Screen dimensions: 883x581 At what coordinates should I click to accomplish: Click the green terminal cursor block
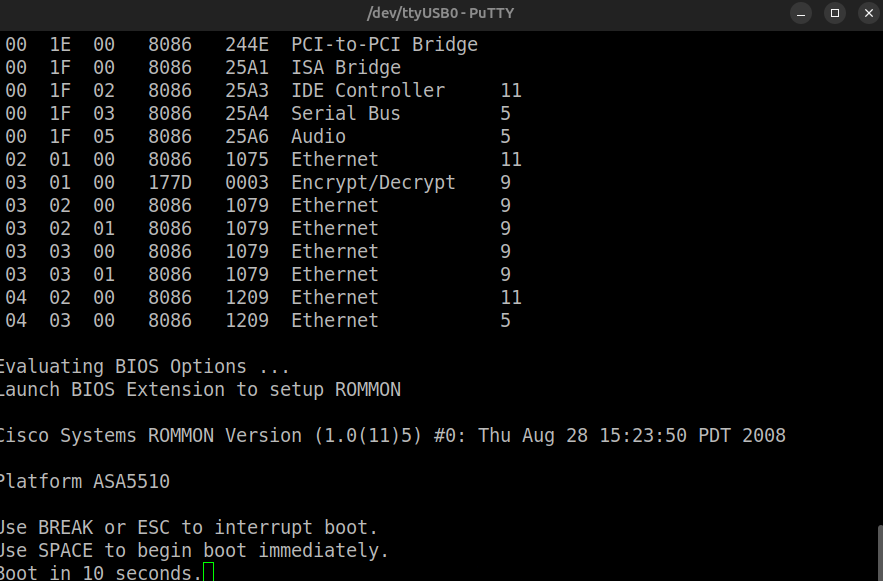208,573
